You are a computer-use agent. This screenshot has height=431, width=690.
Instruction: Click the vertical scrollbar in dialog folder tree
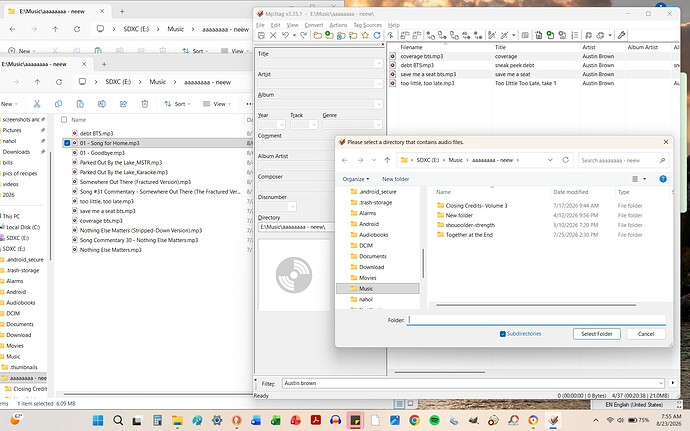tap(423, 263)
